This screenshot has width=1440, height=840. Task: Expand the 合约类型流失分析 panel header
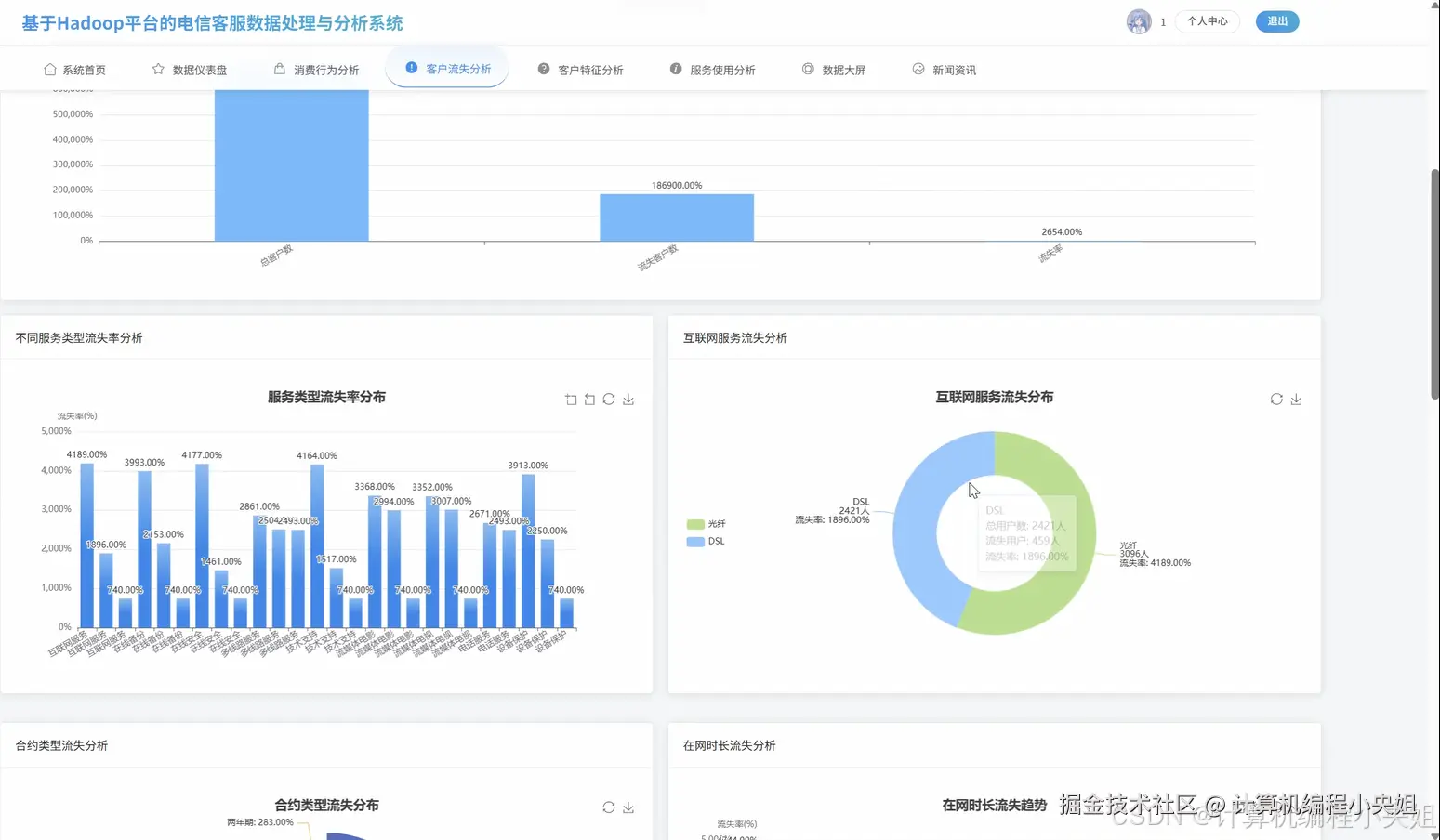[59, 744]
